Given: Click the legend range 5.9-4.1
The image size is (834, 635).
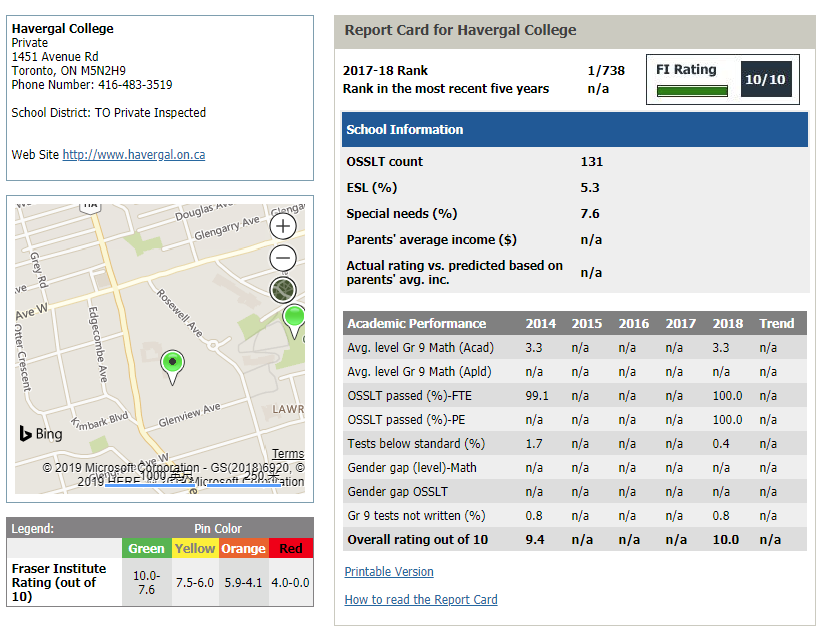Looking at the screenshot, I should 243,583.
